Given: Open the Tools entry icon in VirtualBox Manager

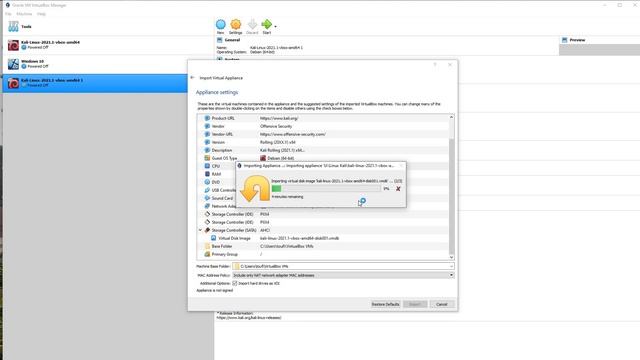Looking at the screenshot, I should pyautogui.click(x=13, y=27).
